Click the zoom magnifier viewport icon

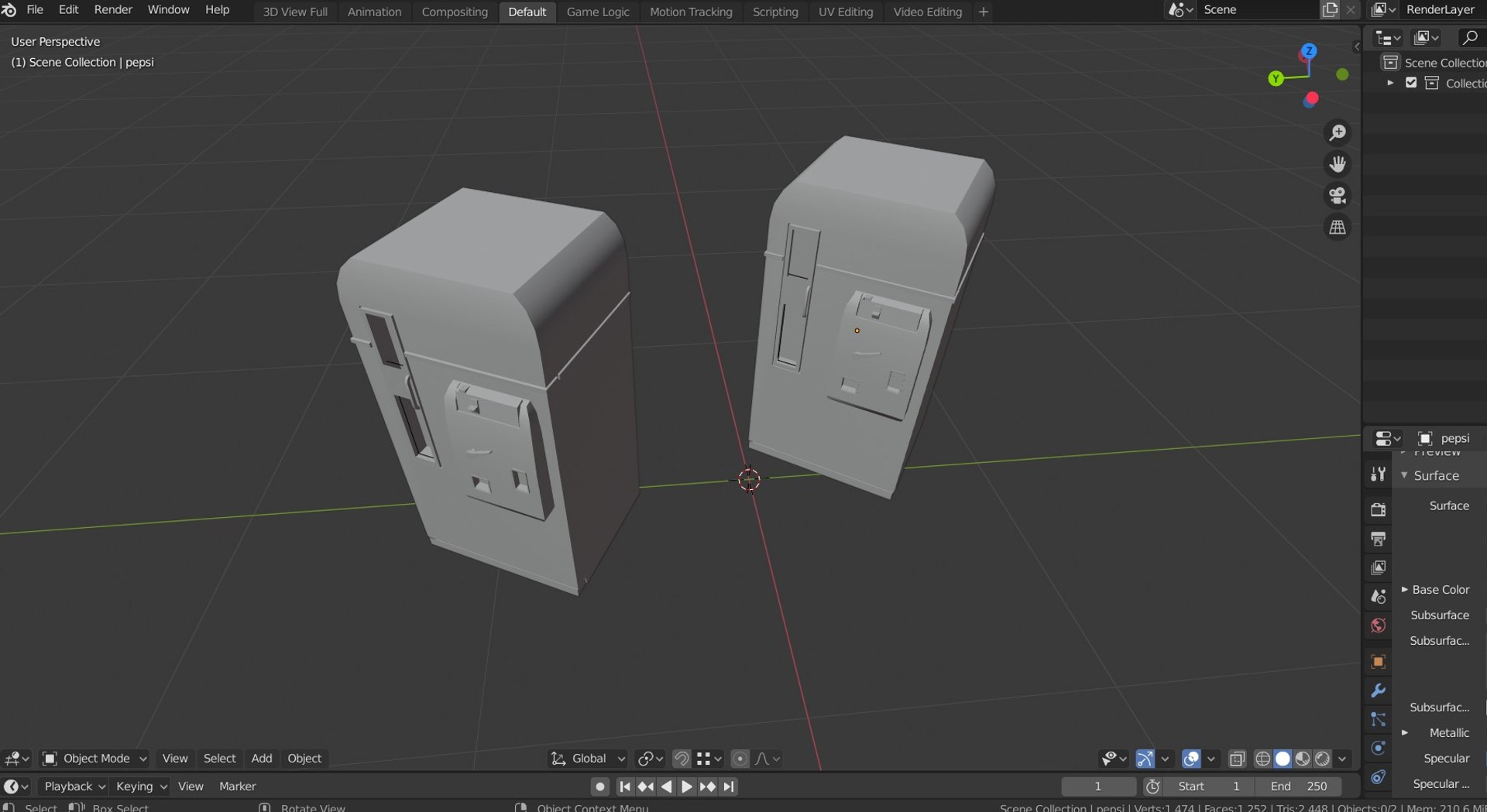(x=1338, y=133)
